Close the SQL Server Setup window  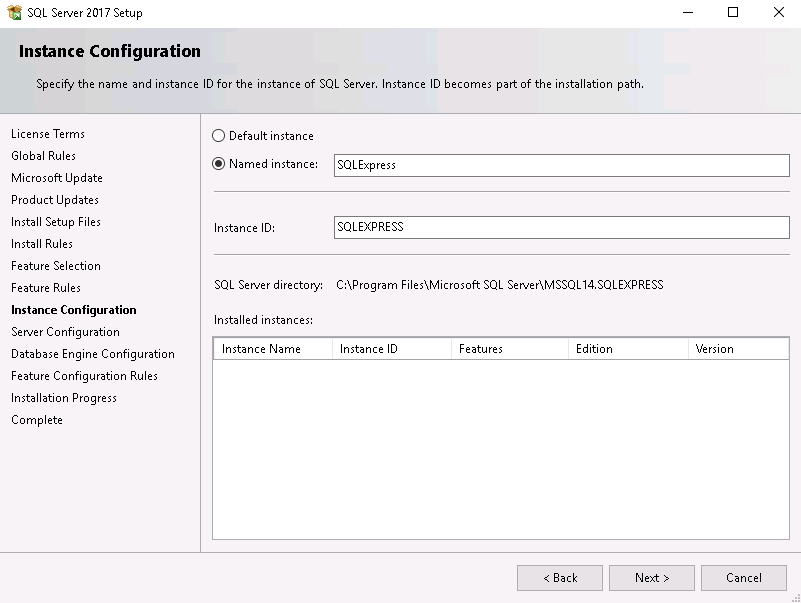pos(779,12)
